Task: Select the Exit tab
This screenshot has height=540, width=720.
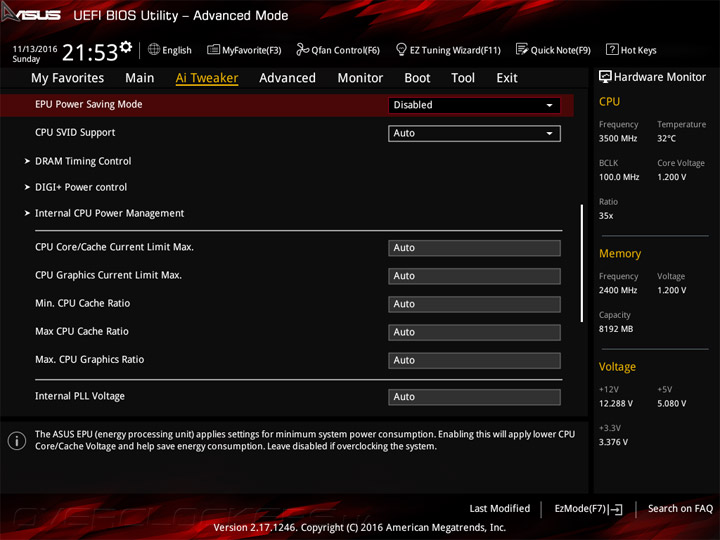Action: [x=506, y=78]
